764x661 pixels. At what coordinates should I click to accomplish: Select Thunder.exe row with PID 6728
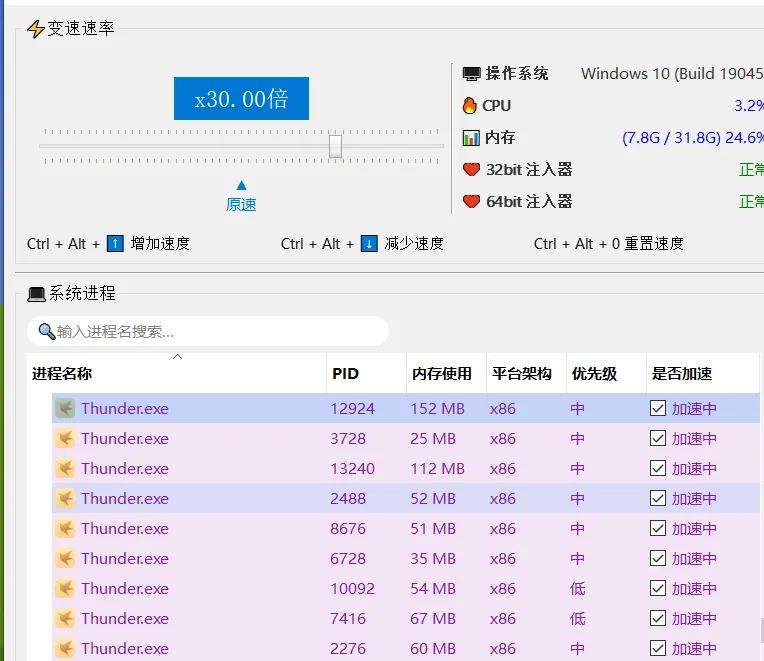point(405,558)
